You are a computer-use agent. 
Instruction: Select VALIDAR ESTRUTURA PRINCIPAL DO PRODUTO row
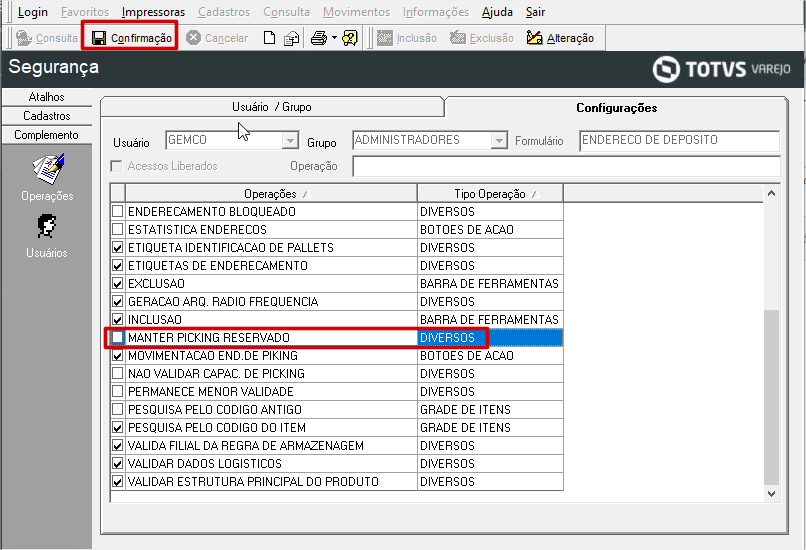pos(337,481)
